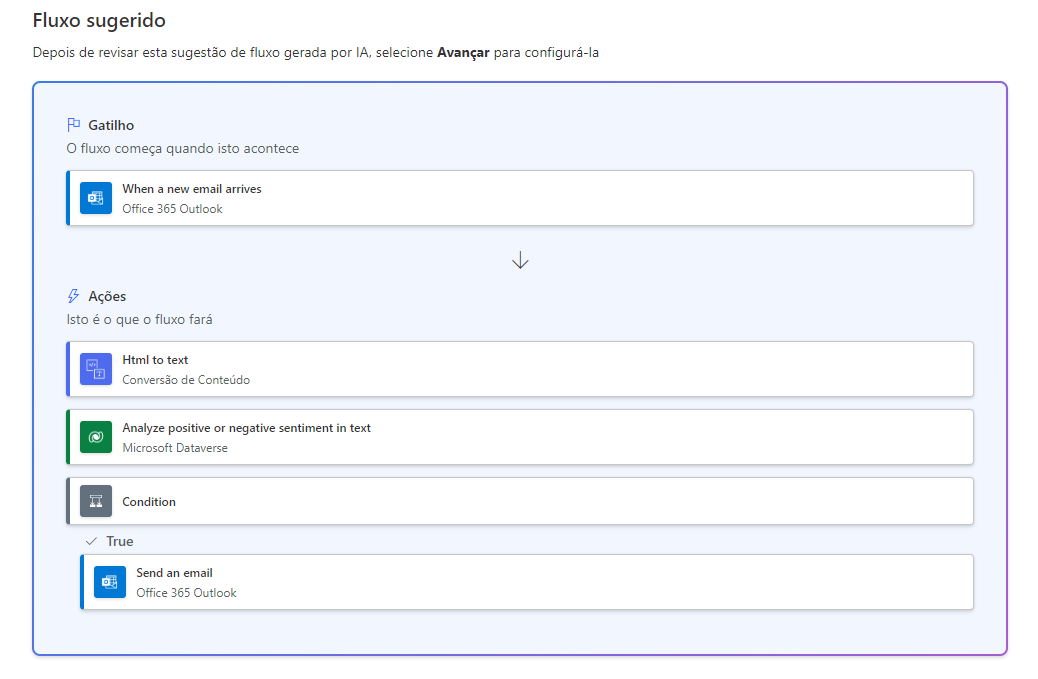Open the 'Send an email' action title
Screen dimensions: 1038x679
pos(174,573)
